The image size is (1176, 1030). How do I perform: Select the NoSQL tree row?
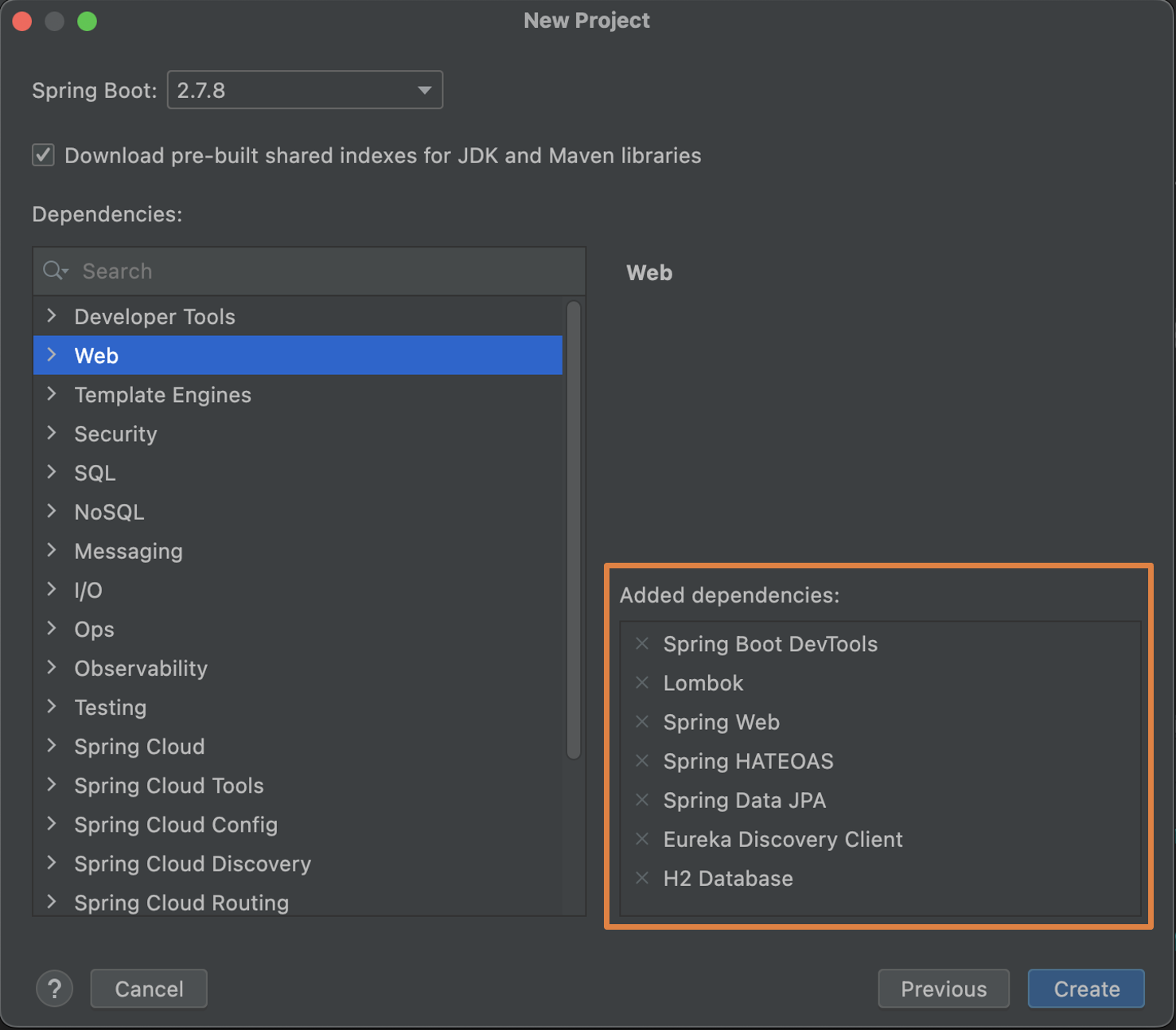click(x=298, y=511)
